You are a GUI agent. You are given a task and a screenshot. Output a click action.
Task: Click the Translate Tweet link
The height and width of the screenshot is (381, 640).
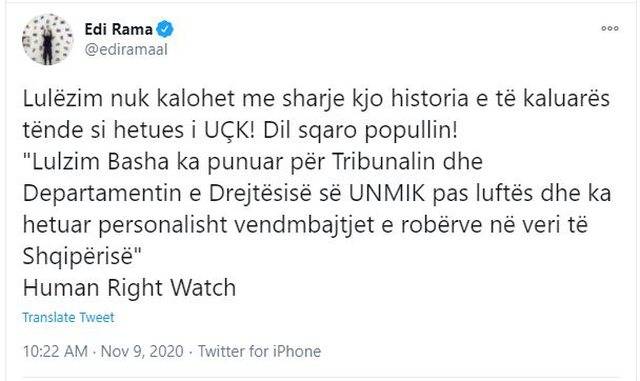click(x=68, y=317)
